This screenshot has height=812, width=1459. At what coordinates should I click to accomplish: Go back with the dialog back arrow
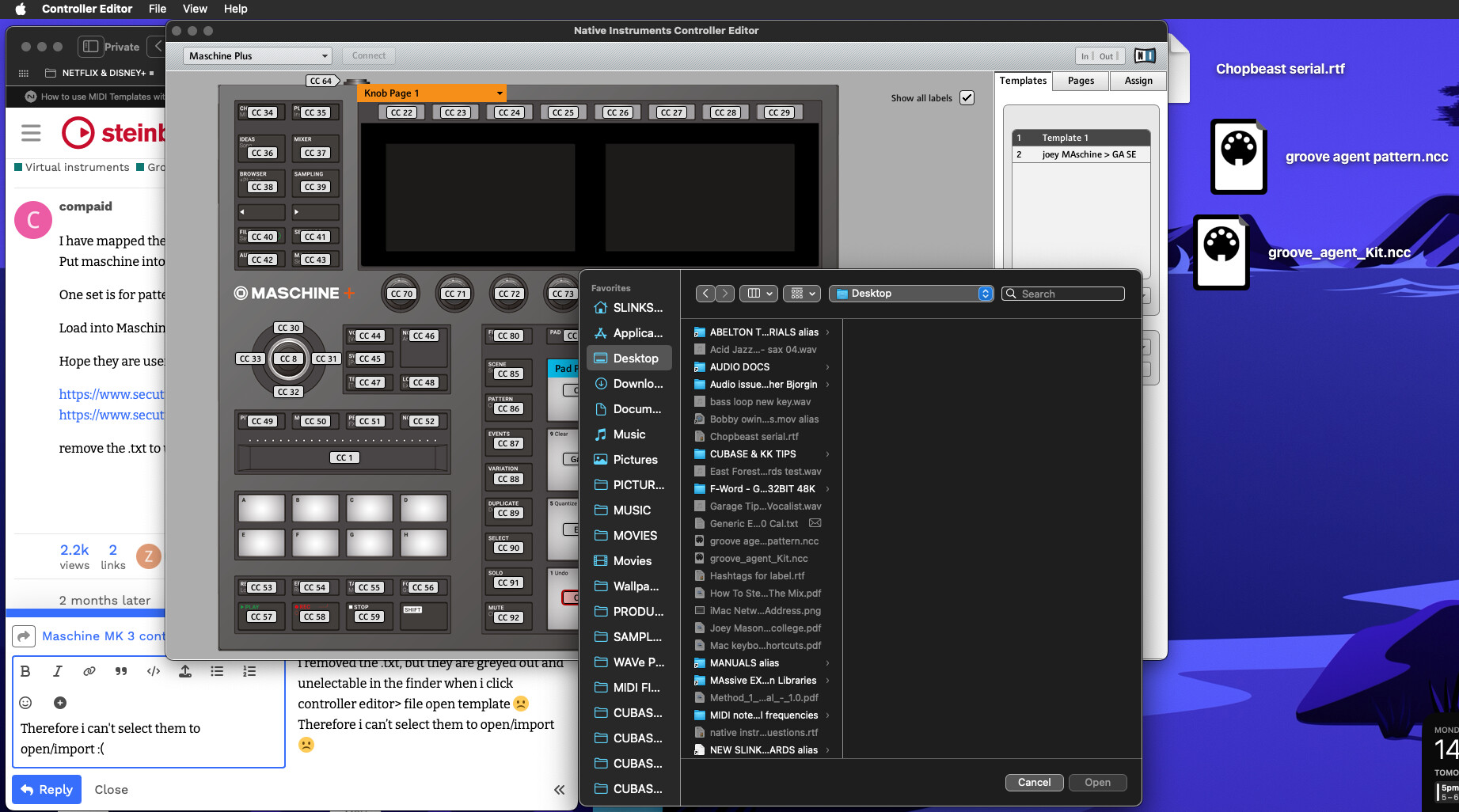(705, 294)
